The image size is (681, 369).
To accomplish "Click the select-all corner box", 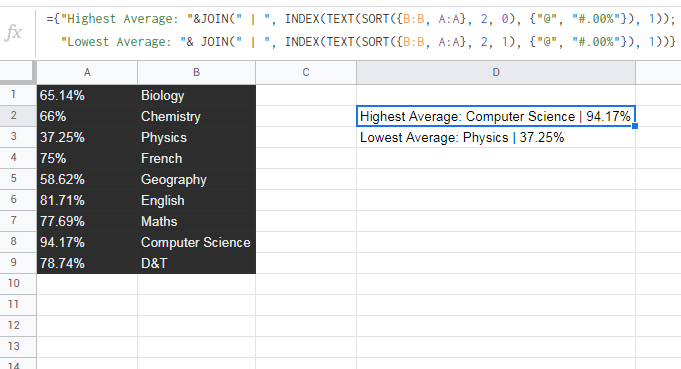I will click(x=17, y=72).
